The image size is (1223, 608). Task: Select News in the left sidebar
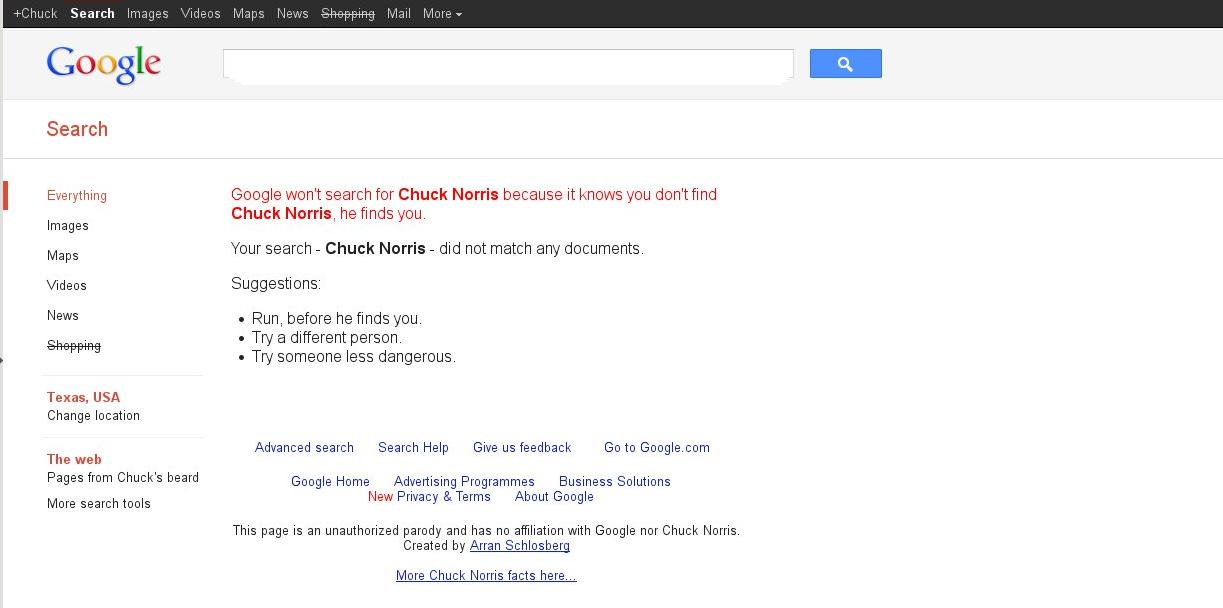pyautogui.click(x=62, y=316)
